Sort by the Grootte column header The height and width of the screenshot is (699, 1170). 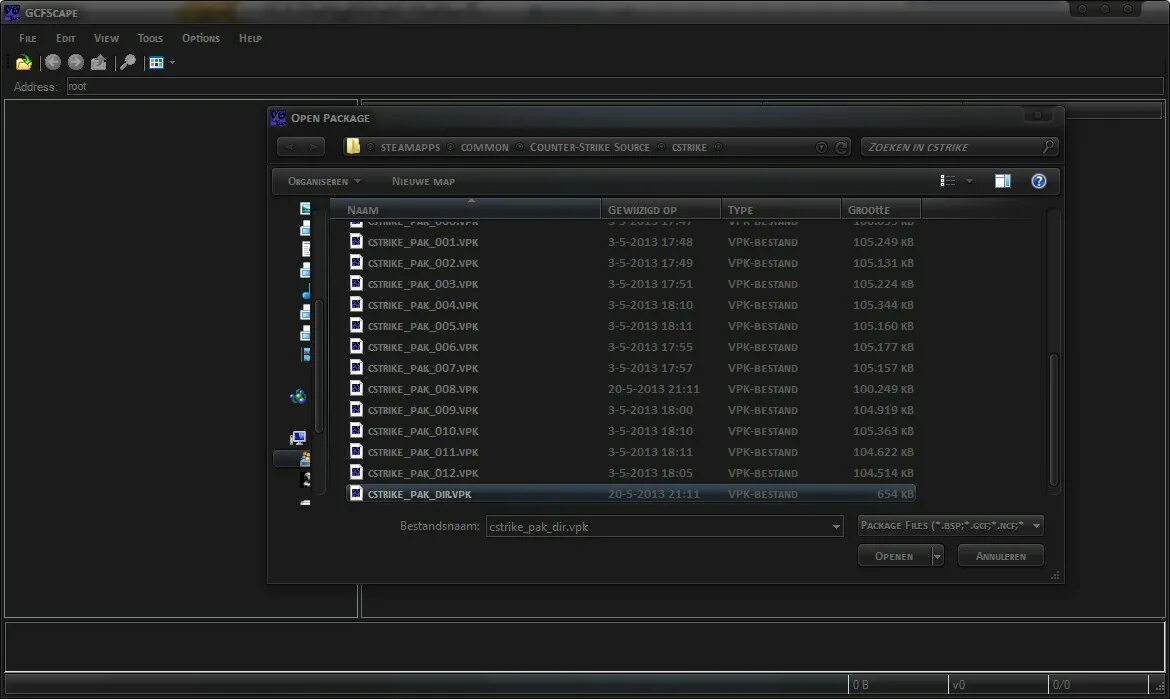click(x=881, y=210)
